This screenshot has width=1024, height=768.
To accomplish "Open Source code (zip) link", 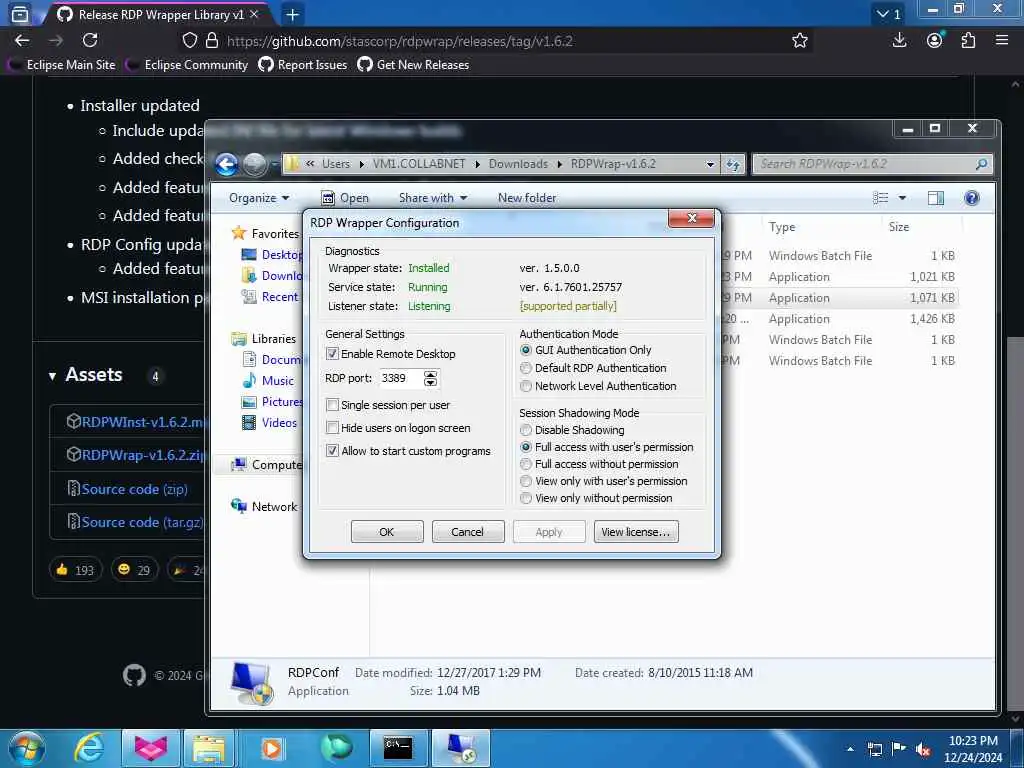I will pyautogui.click(x=134, y=489).
